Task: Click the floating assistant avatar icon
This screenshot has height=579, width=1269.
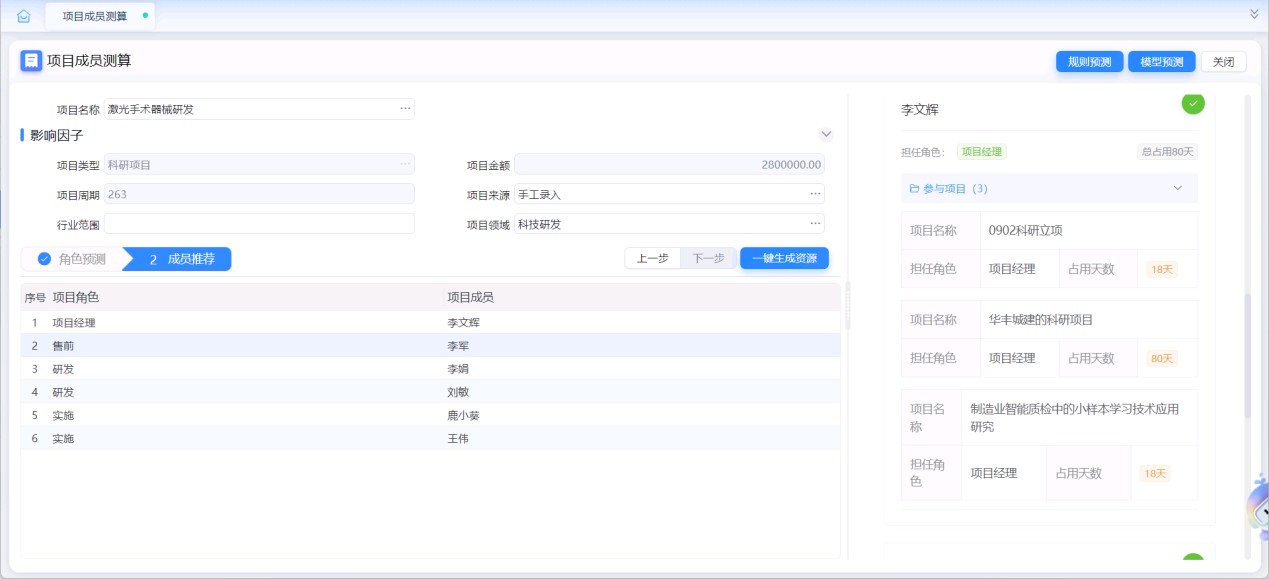Action: pos(1258,508)
